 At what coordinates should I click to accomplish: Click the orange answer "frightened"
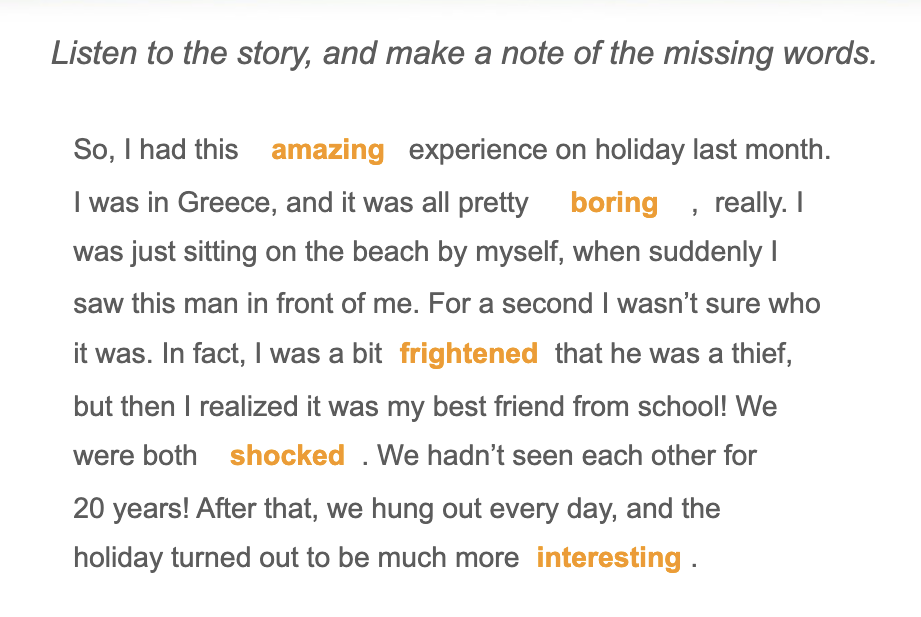point(468,353)
